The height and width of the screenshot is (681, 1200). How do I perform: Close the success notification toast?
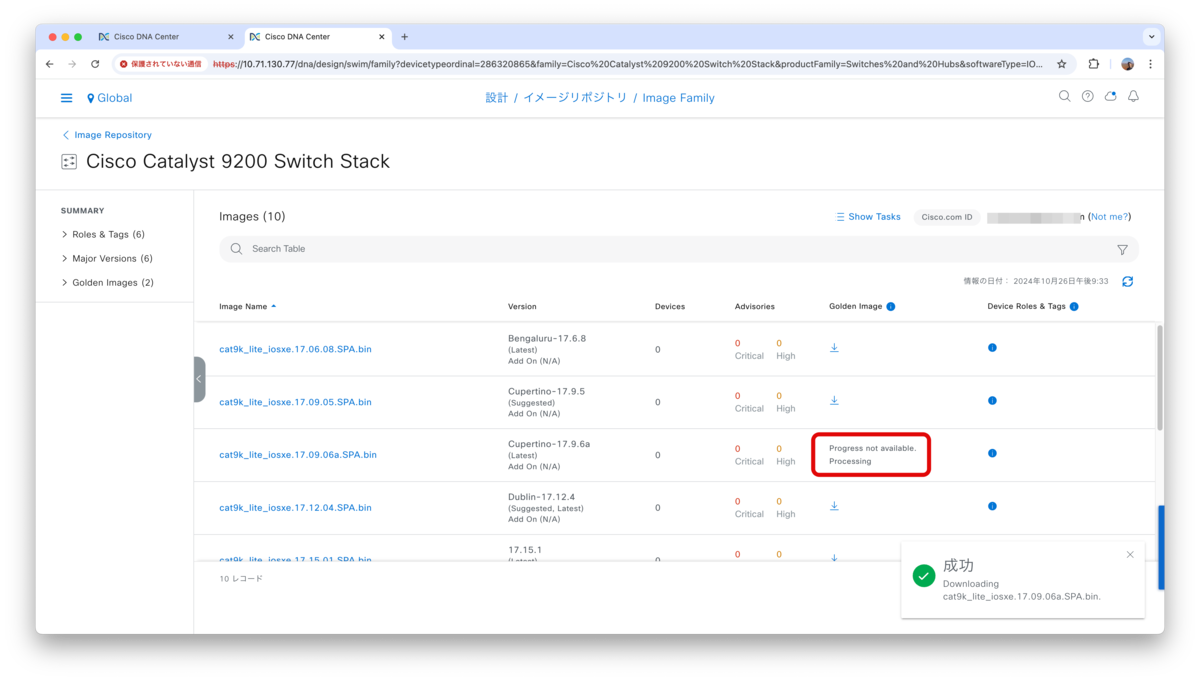click(x=1130, y=555)
